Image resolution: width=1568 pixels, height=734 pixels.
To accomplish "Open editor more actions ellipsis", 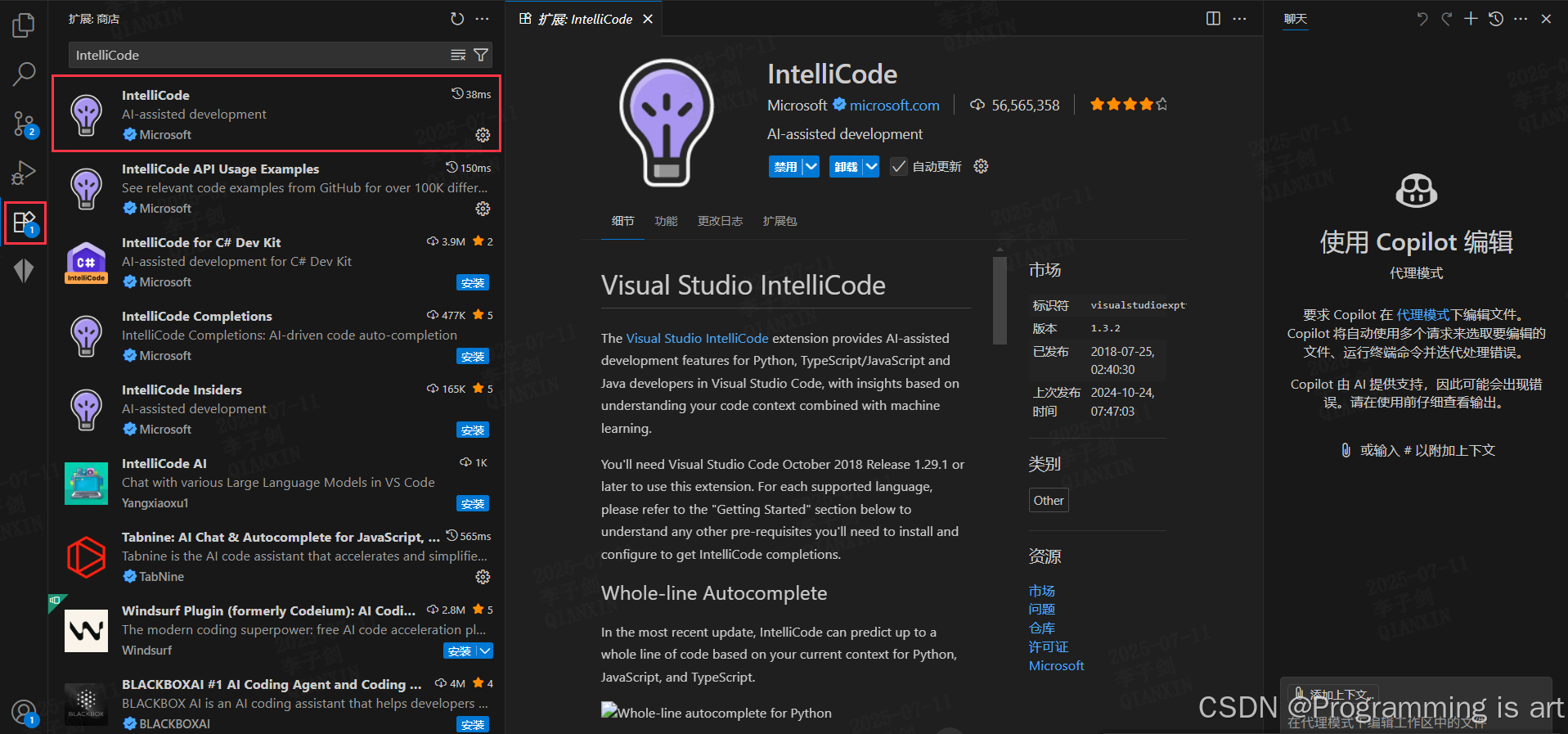I will tap(1240, 19).
